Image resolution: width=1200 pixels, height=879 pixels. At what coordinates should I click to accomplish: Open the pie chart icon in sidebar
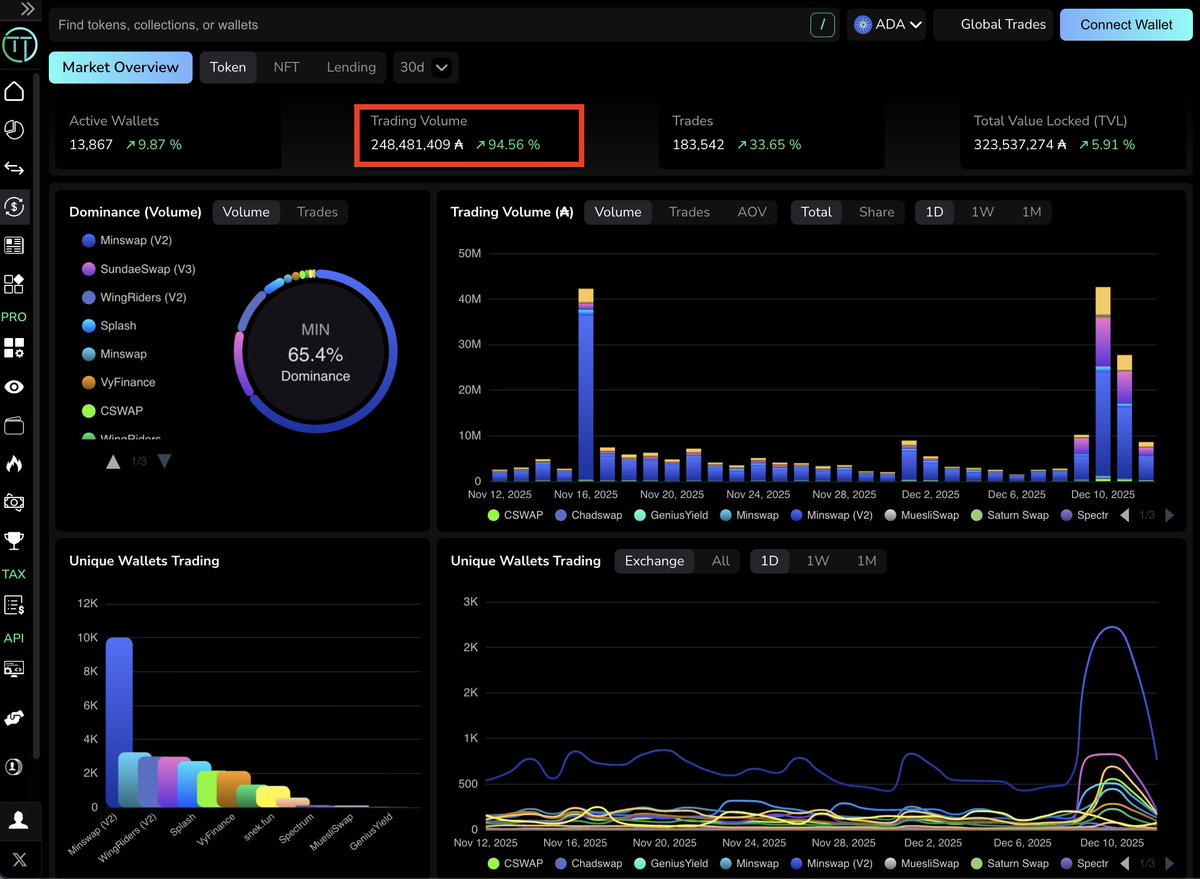click(x=14, y=130)
